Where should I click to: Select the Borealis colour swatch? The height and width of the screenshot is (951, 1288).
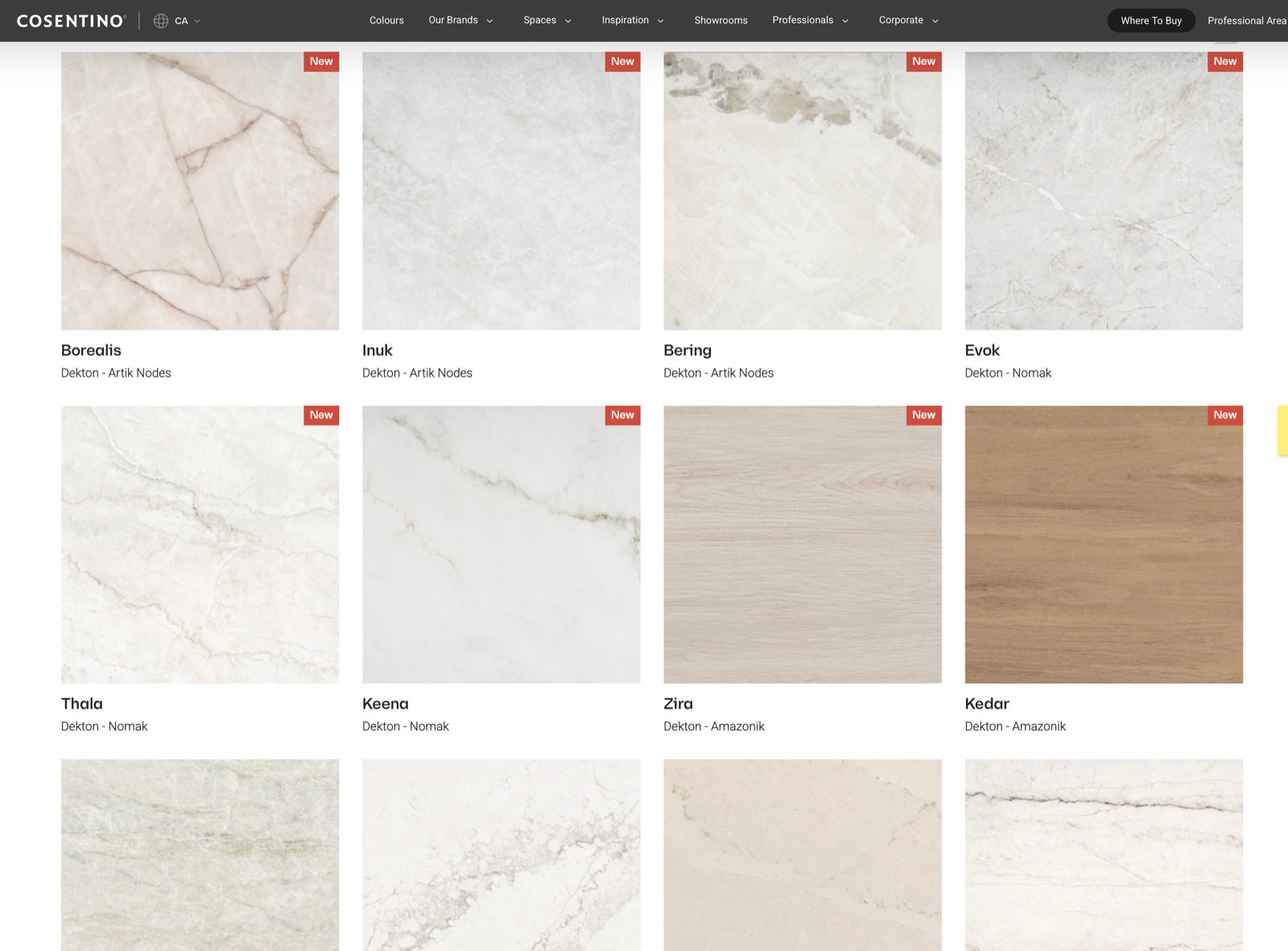point(200,191)
